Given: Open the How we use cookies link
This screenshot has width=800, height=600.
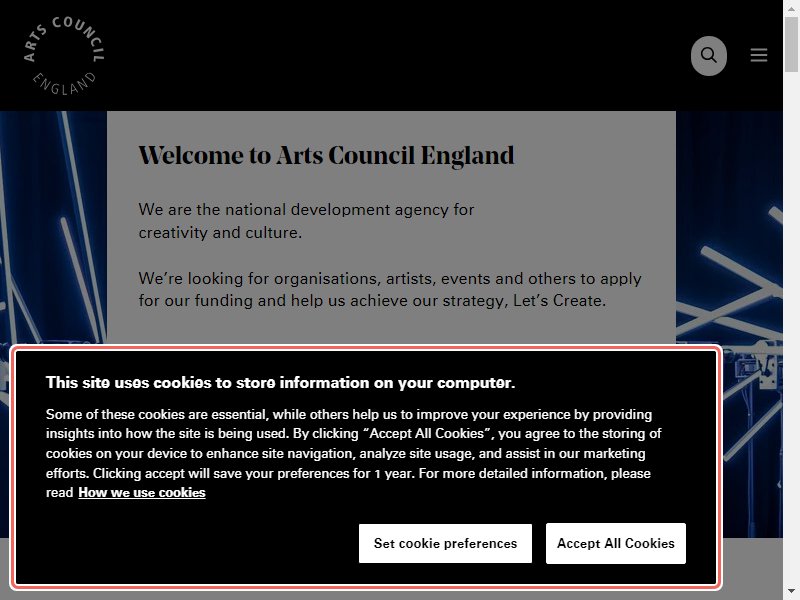Looking at the screenshot, I should click(142, 492).
